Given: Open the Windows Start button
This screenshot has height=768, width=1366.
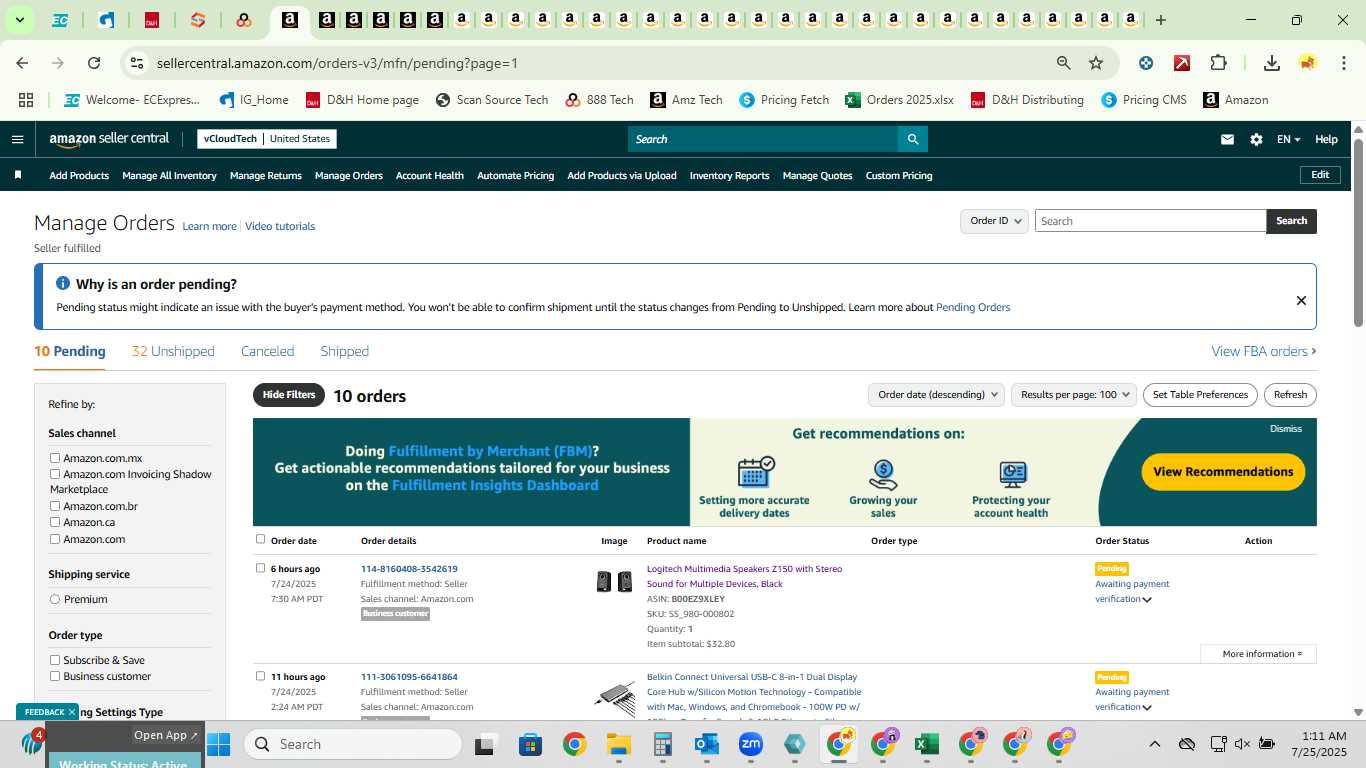Looking at the screenshot, I should coord(218,744).
